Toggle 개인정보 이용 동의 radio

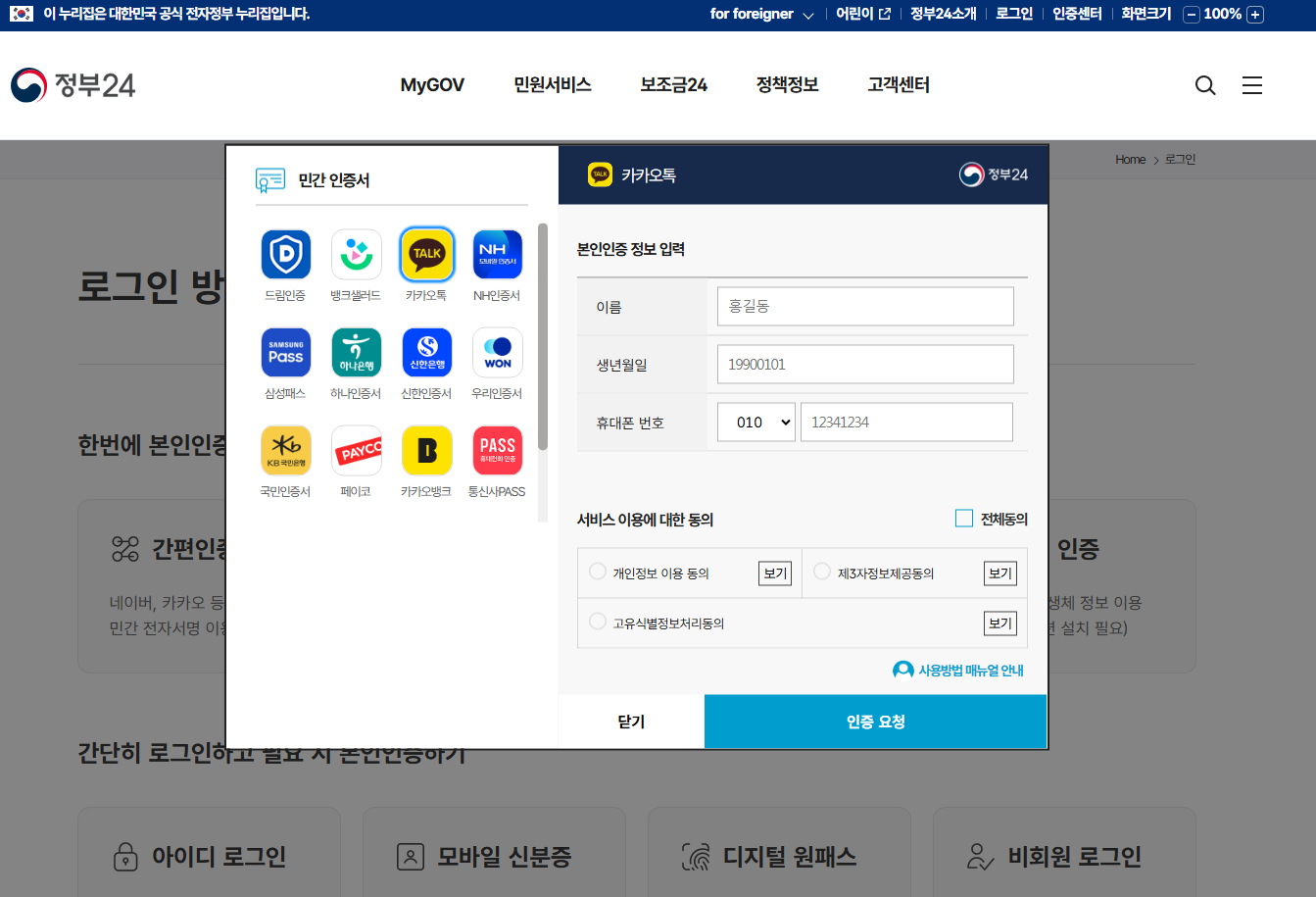598,572
